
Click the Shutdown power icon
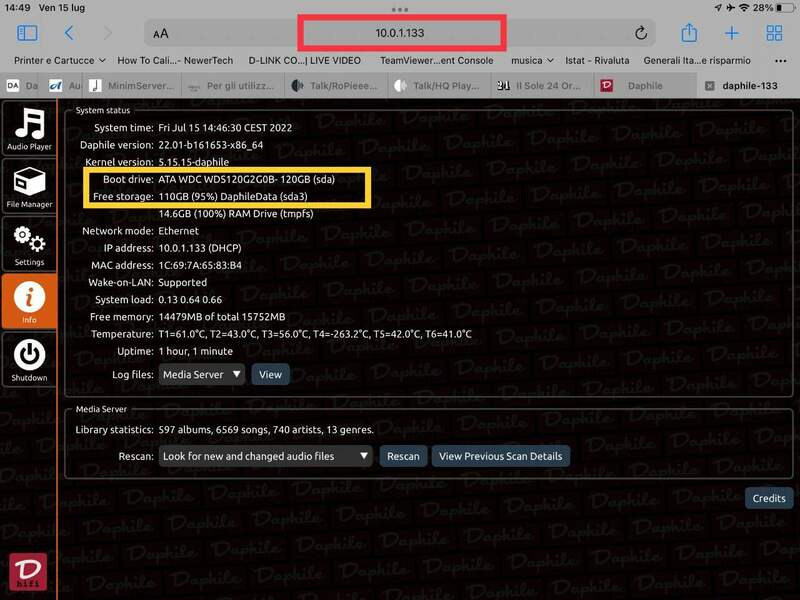[29, 358]
